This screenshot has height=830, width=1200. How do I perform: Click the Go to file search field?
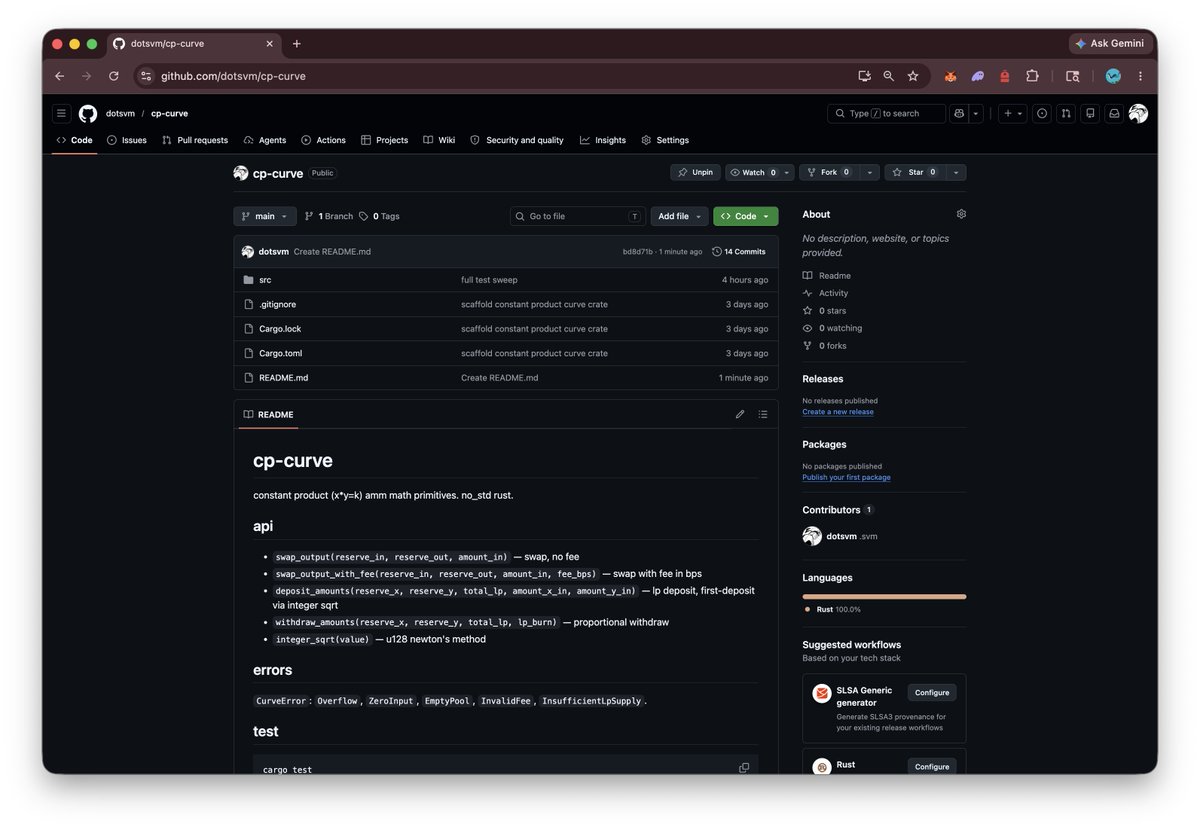click(x=578, y=216)
